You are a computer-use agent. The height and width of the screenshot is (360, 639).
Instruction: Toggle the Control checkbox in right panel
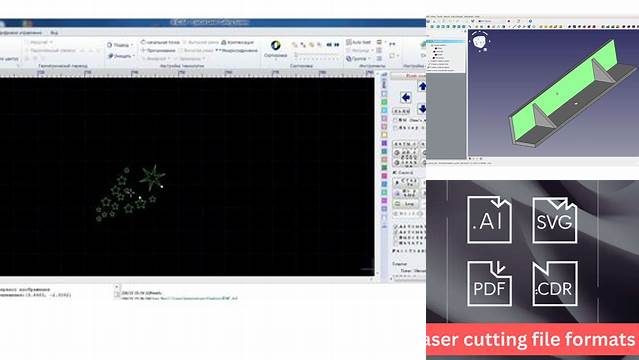point(395,172)
